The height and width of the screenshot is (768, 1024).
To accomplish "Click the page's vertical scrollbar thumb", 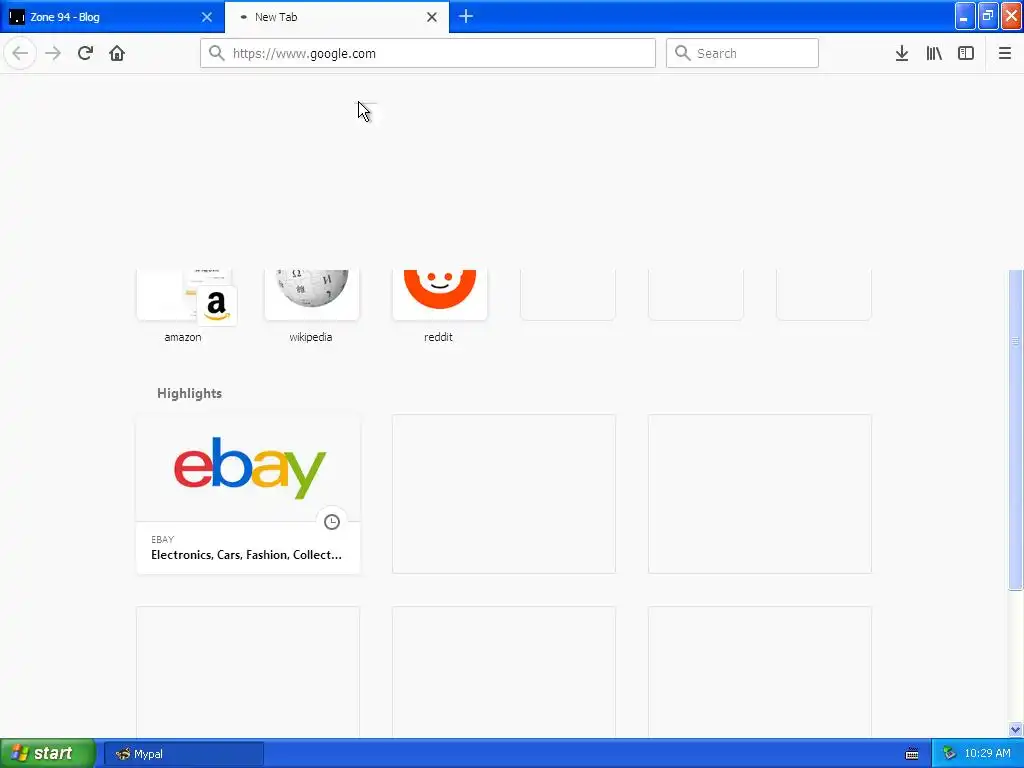I will [1016, 430].
